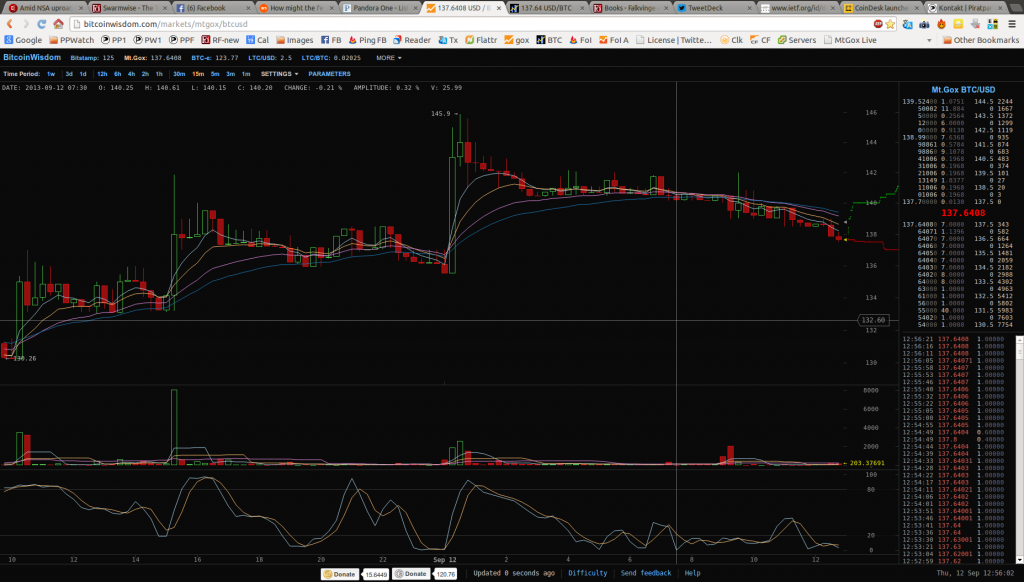Screen dimensions: 1024x582
Task: Open the gox bookmark
Action: 517,40
